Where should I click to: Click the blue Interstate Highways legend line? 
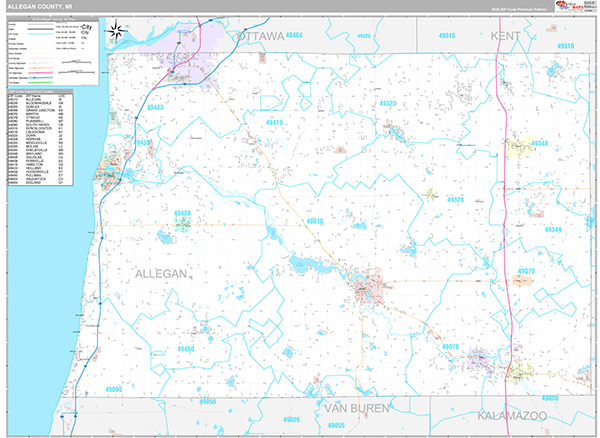41,78
